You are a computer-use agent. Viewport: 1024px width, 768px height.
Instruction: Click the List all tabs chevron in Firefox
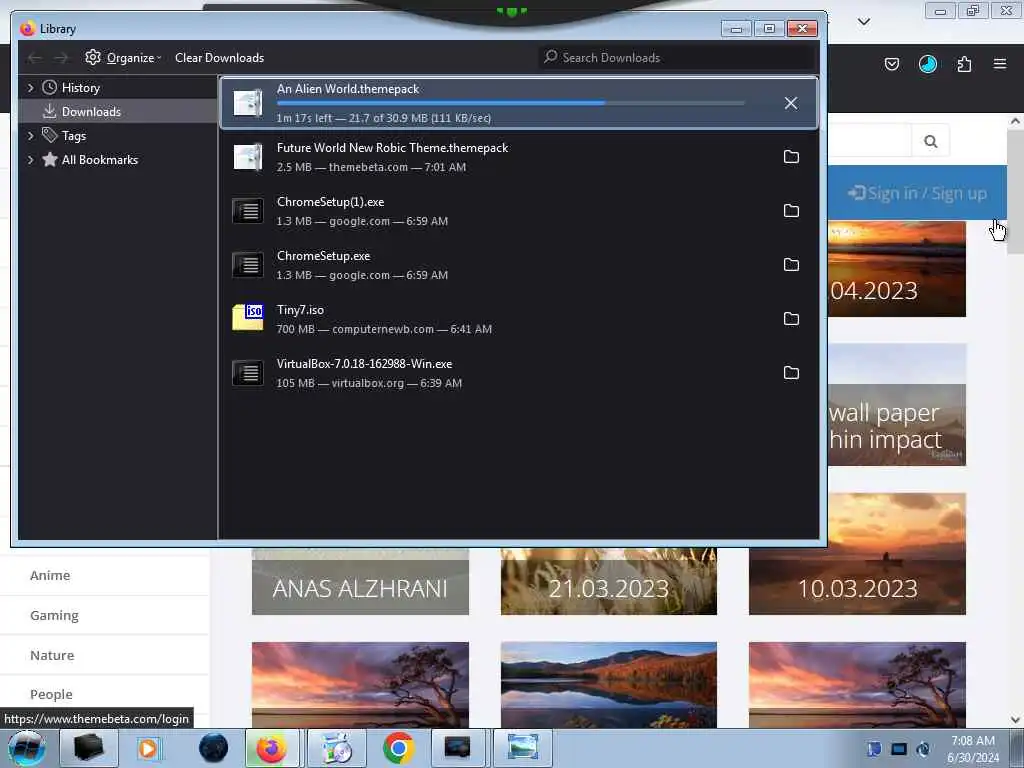pos(863,22)
